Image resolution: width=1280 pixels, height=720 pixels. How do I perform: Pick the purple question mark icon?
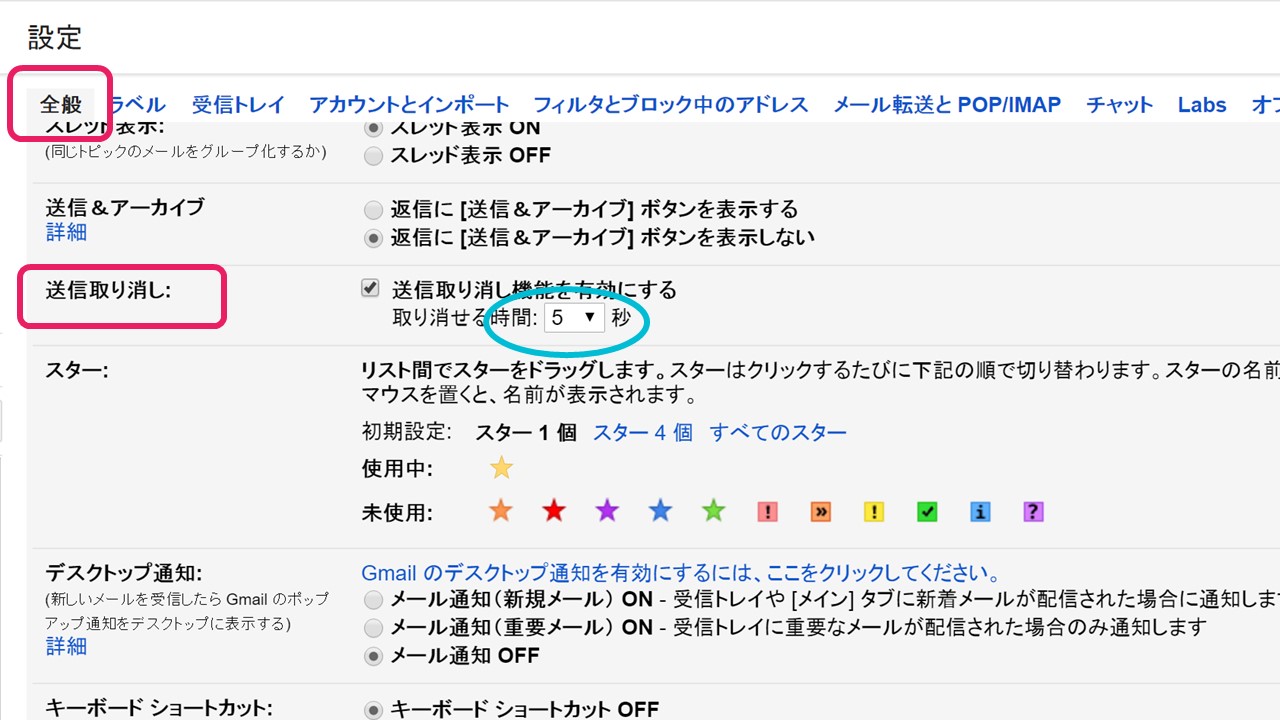click(1033, 512)
